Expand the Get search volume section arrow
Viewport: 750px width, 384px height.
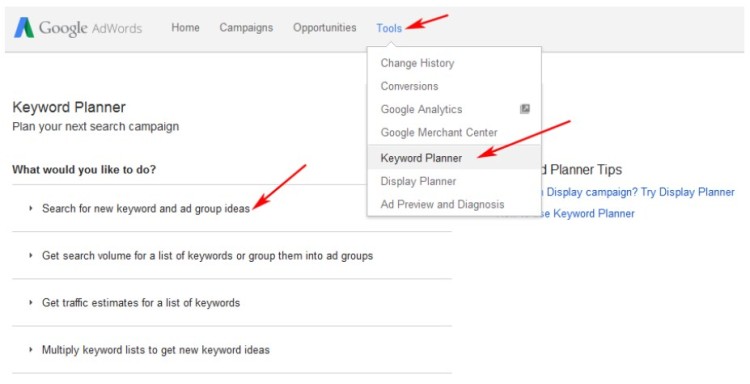coord(31,255)
